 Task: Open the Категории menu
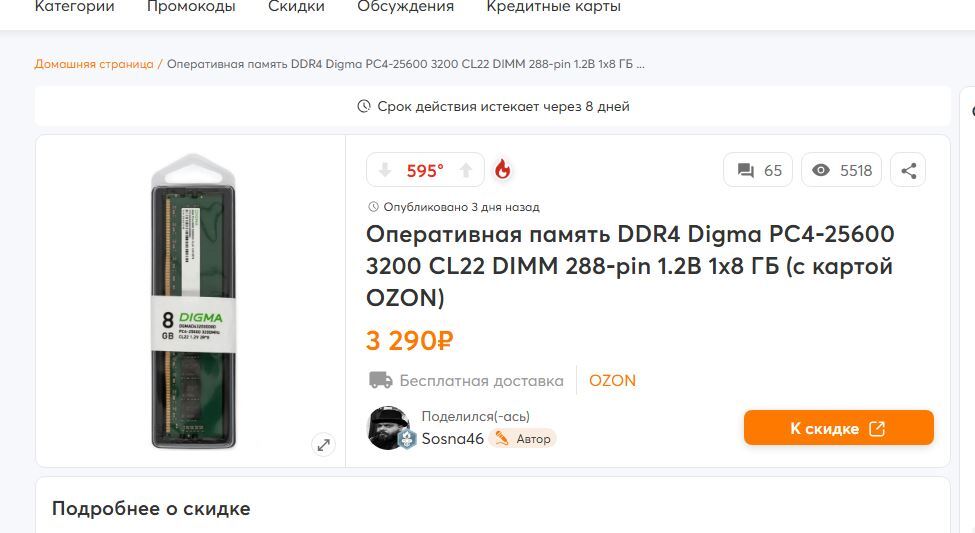75,7
